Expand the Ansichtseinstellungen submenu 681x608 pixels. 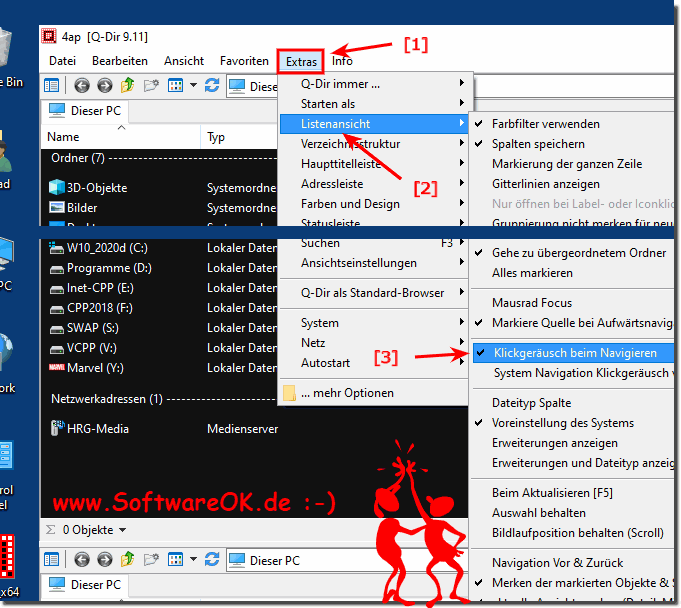click(x=374, y=263)
